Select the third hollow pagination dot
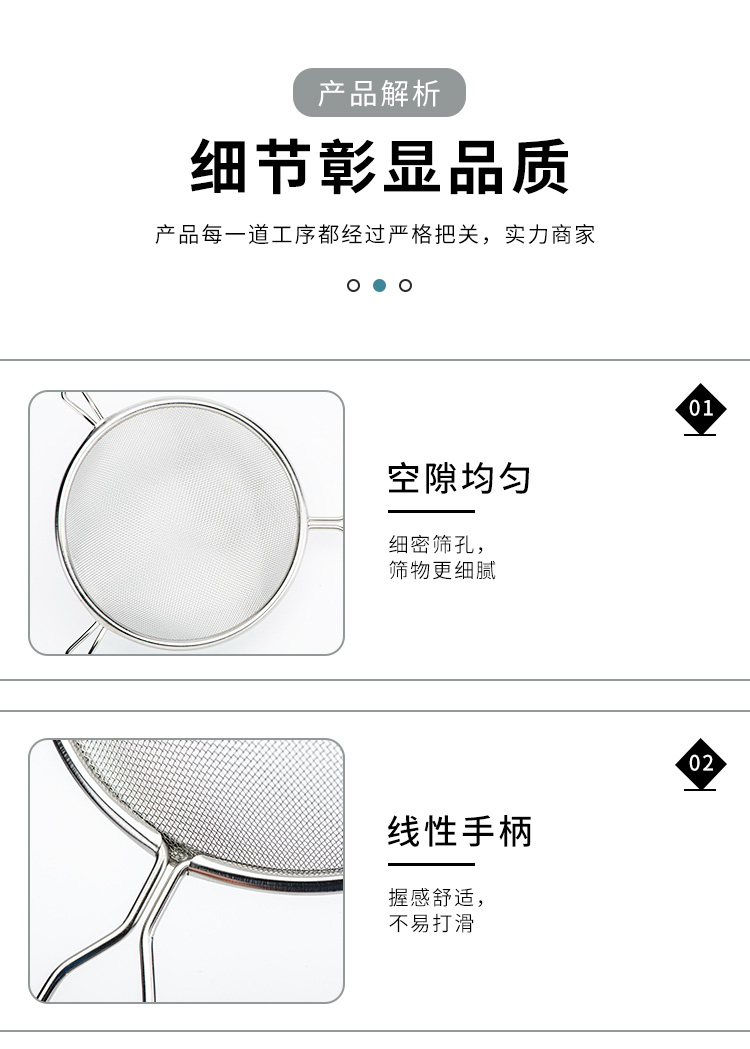Image resolution: width=750 pixels, height=1049 pixels. pyautogui.click(x=405, y=286)
